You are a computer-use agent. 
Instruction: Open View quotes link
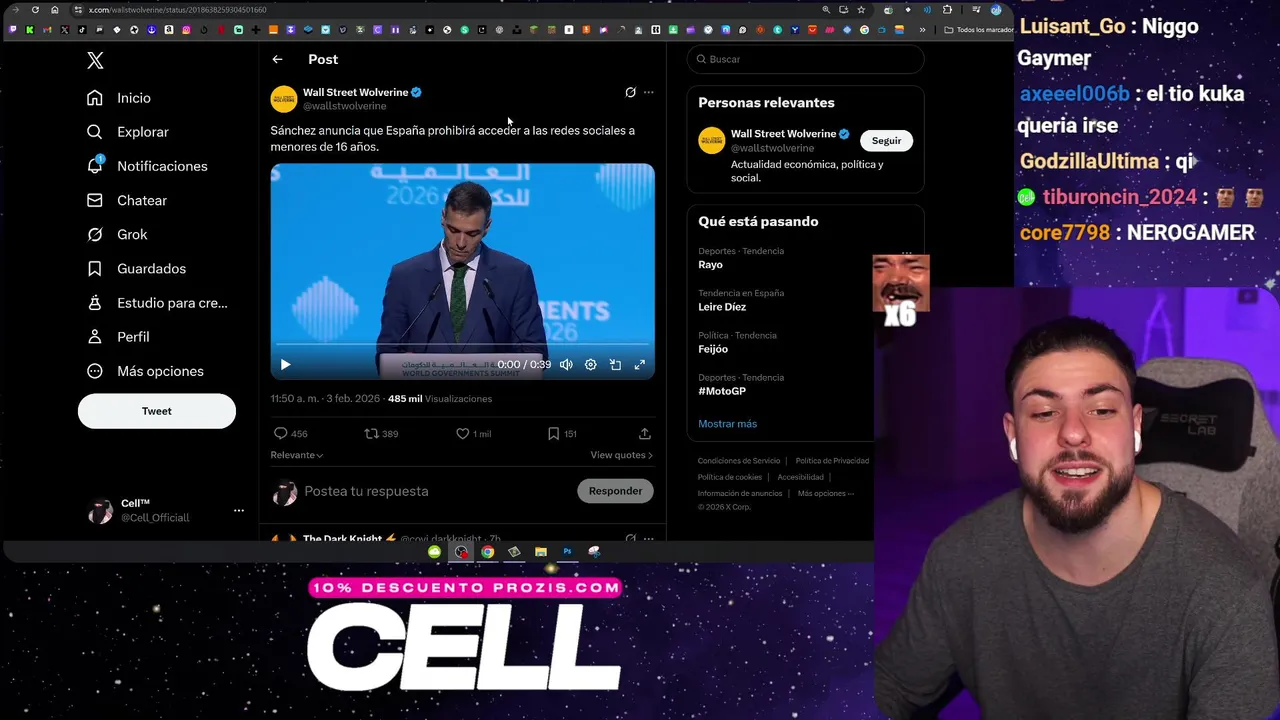click(x=621, y=455)
